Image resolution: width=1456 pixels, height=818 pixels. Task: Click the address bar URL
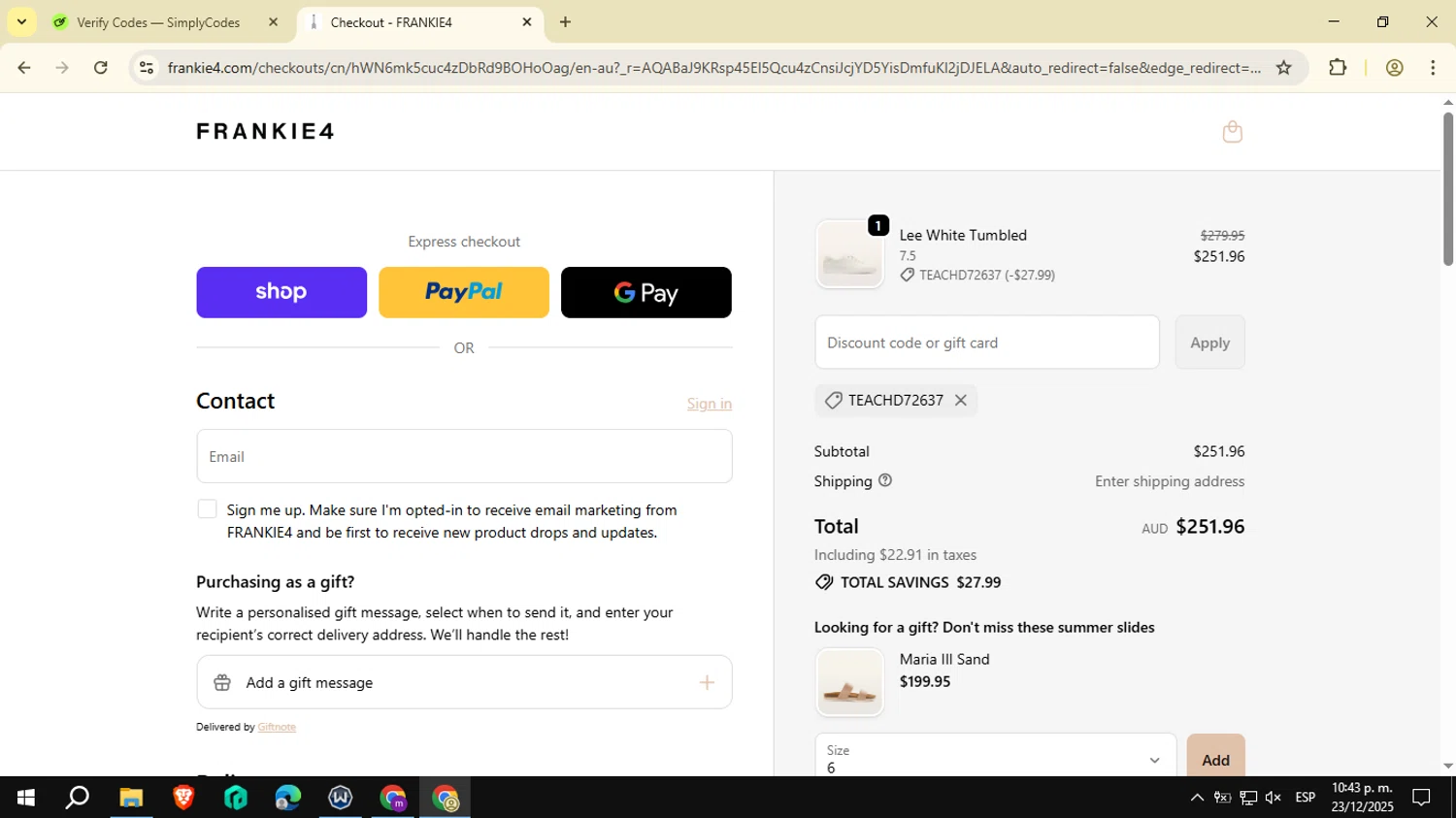pyautogui.click(x=713, y=67)
